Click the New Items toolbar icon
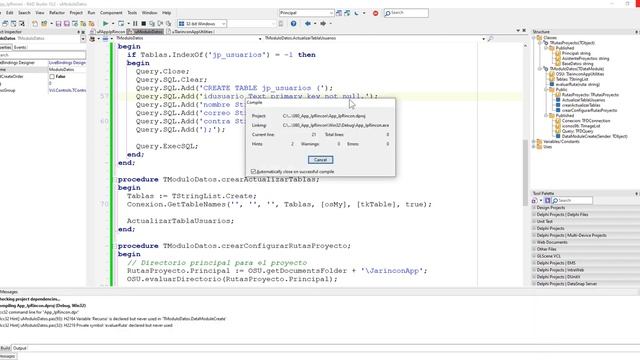The height and width of the screenshot is (360, 640). click(x=35, y=24)
